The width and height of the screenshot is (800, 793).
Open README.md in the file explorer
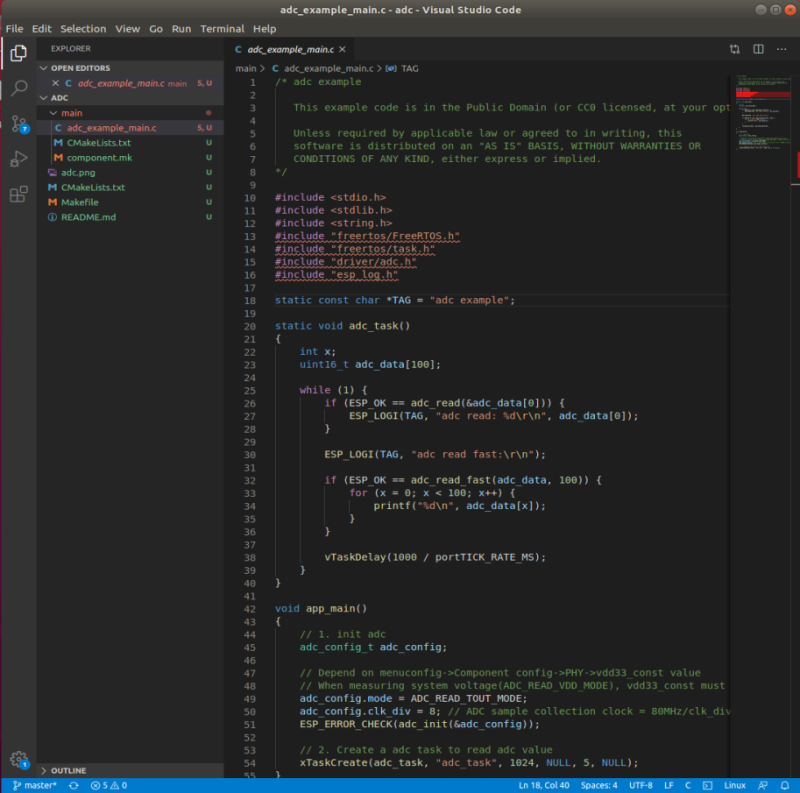[x=88, y=217]
